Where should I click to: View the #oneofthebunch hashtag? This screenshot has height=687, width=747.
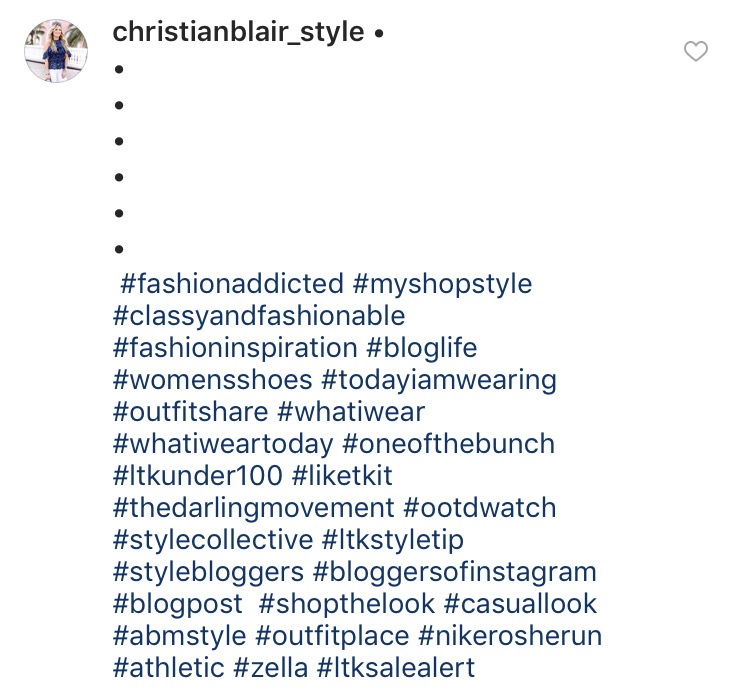point(448,444)
